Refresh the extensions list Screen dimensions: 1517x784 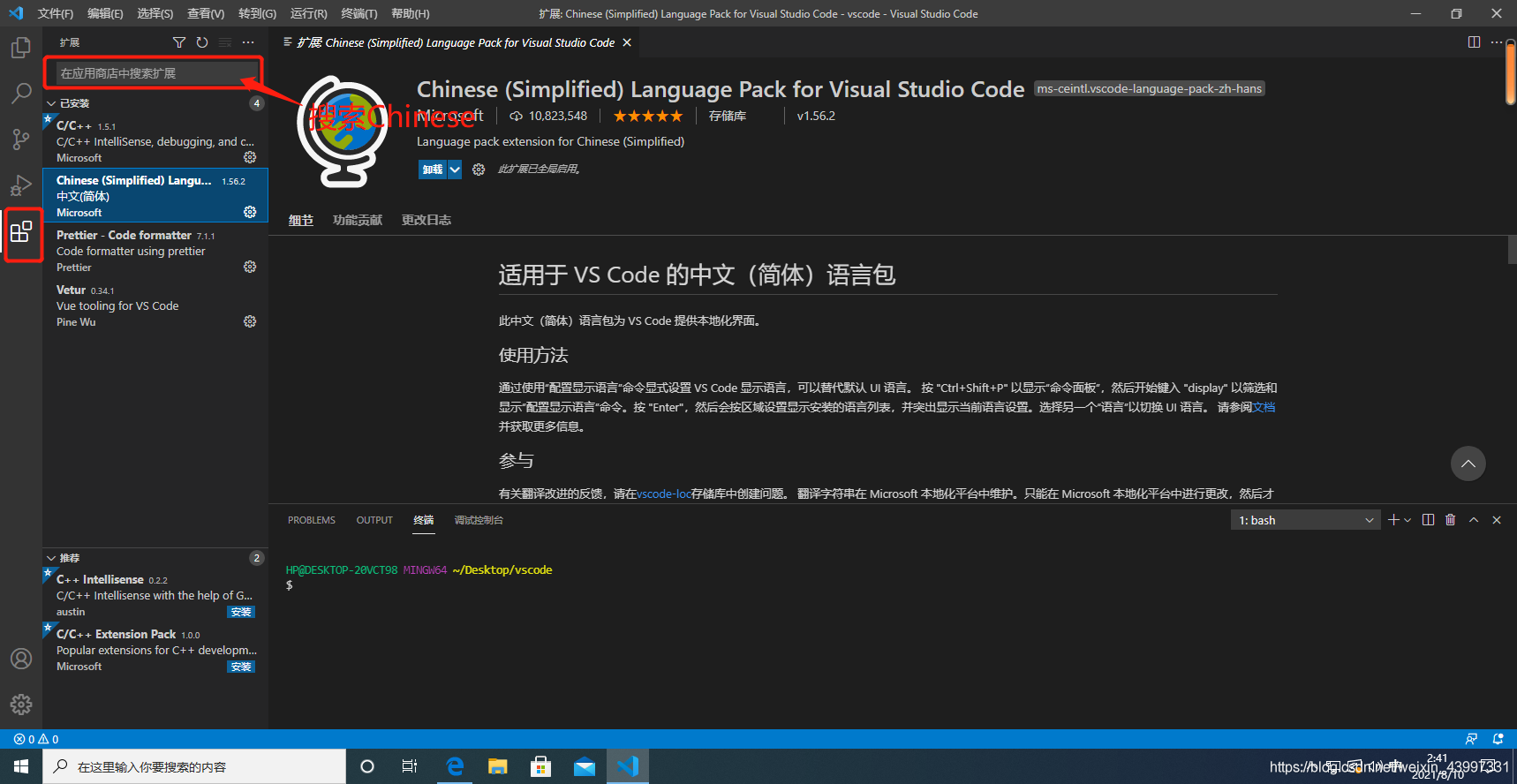point(202,42)
